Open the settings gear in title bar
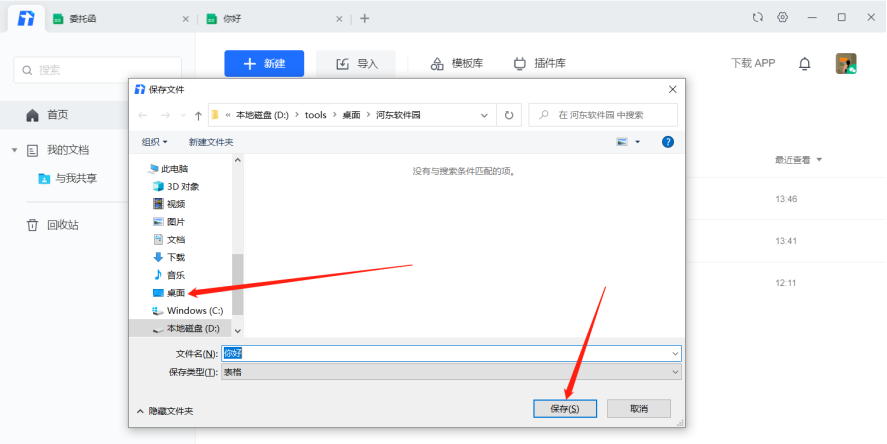Viewport: 887px width, 444px height. (x=782, y=18)
